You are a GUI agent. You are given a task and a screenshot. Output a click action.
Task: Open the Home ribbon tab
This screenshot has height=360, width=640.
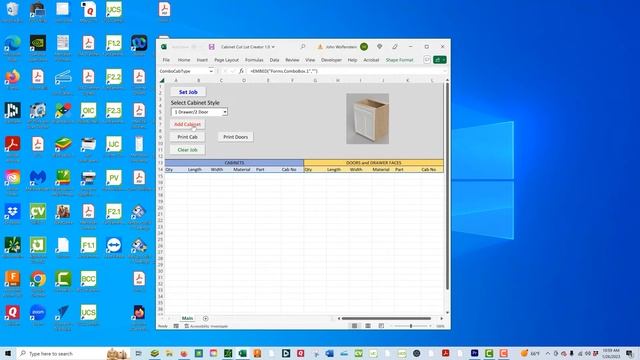pyautogui.click(x=184, y=60)
